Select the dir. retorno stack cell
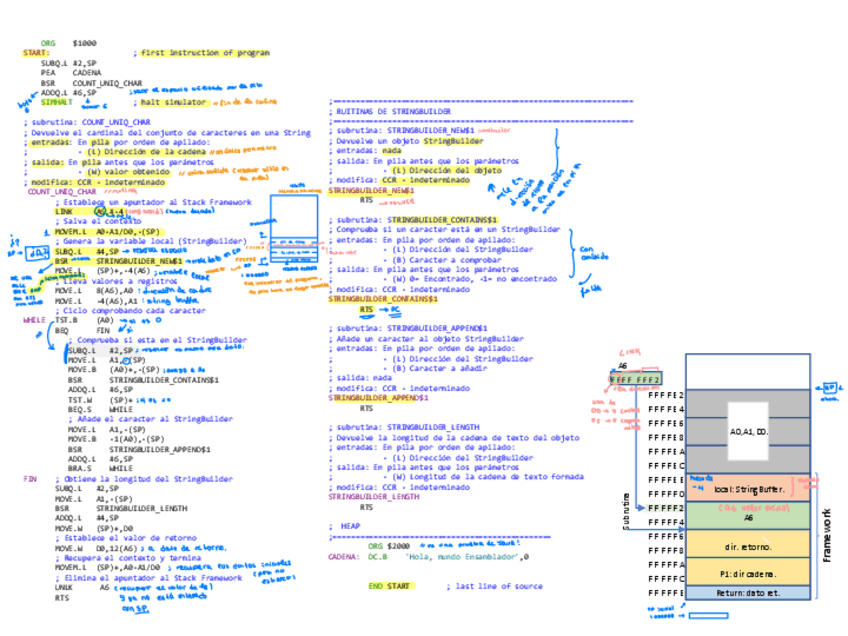 pos(748,546)
